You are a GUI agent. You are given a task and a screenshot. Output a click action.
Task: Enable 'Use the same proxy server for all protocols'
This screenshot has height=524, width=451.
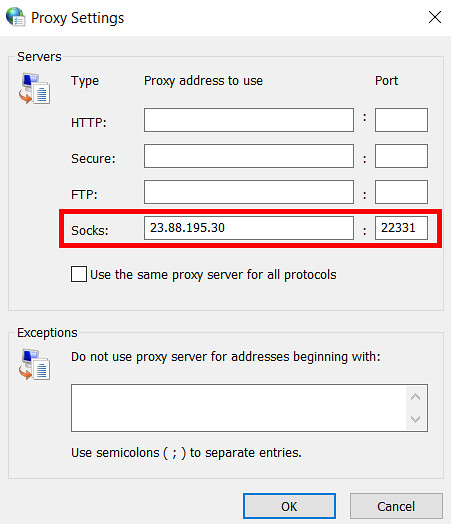click(x=79, y=274)
